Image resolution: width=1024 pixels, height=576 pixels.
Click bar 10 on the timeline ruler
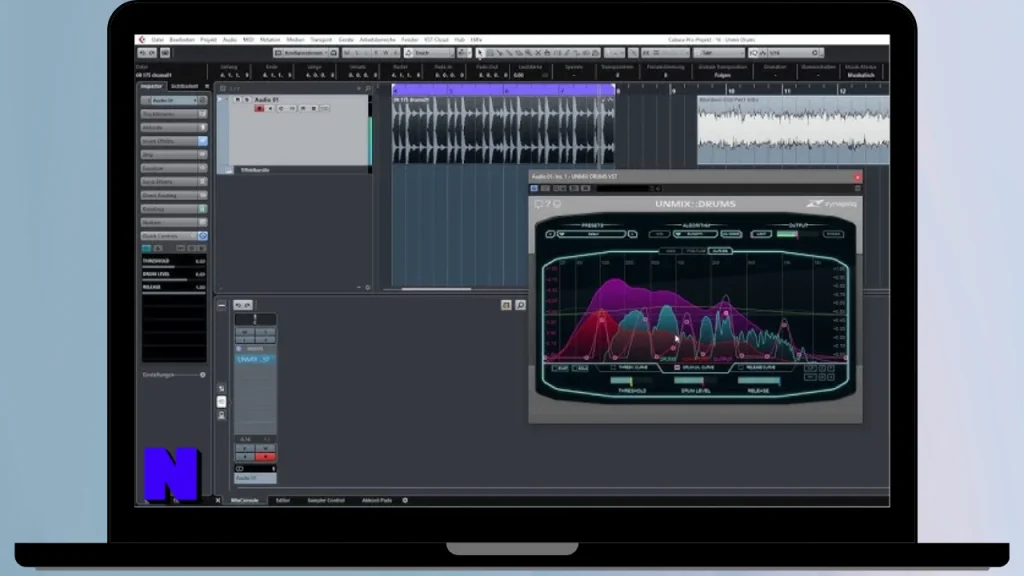(731, 90)
